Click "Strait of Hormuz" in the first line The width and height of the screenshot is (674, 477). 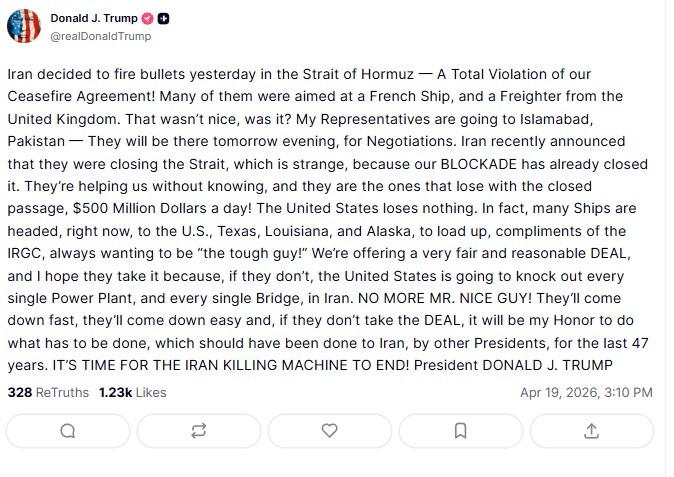coord(350,74)
